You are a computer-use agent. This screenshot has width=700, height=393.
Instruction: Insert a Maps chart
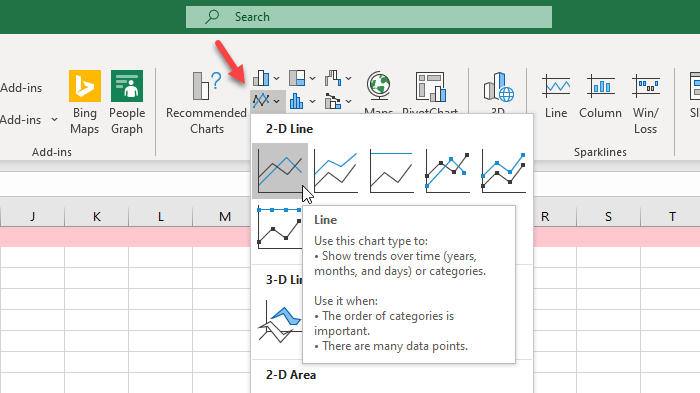point(379,92)
